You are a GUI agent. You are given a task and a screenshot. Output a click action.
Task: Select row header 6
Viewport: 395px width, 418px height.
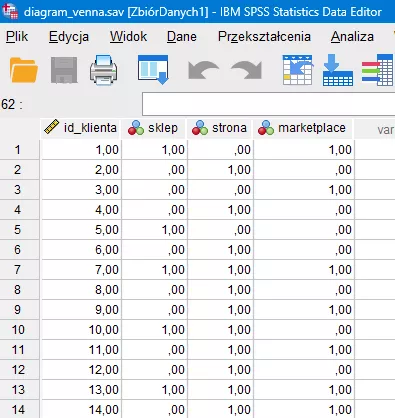tap(19, 250)
